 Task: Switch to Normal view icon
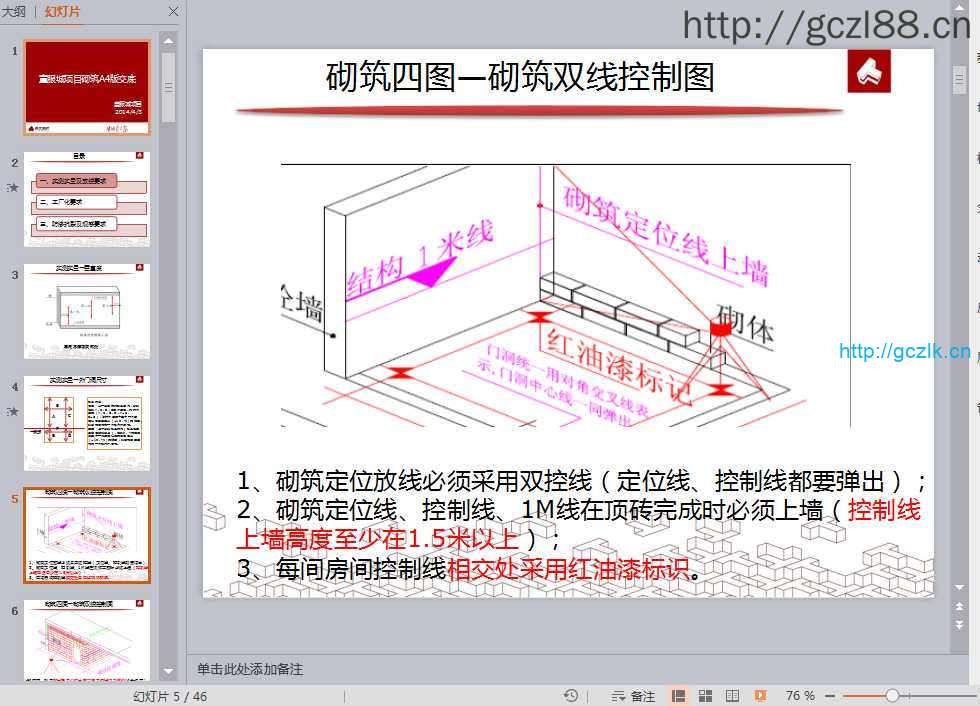679,696
